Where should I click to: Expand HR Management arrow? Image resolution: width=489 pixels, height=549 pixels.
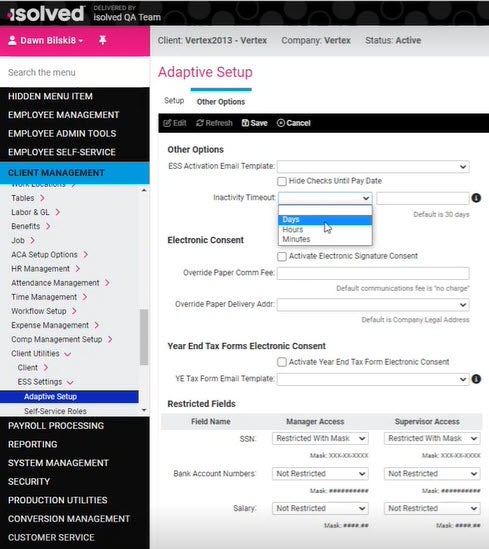[x=78, y=269]
